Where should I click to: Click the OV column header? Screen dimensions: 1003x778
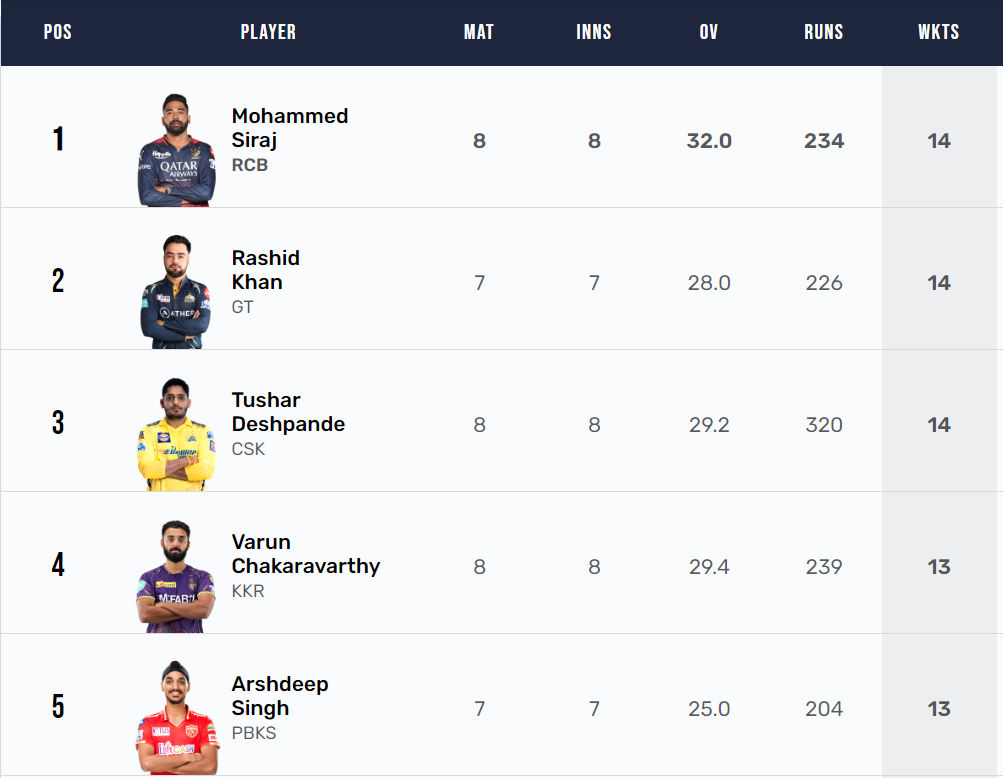pos(709,32)
